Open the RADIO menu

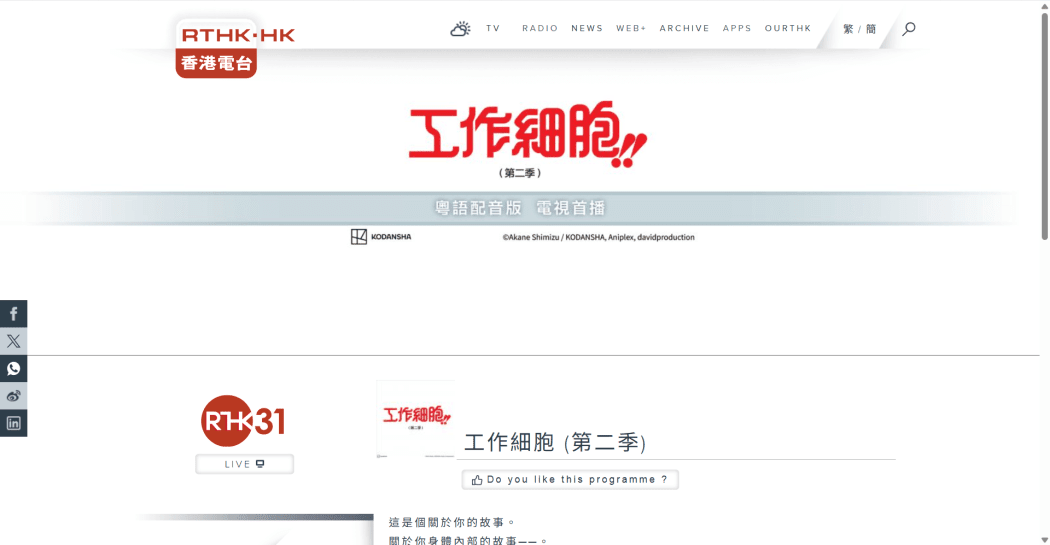point(540,28)
